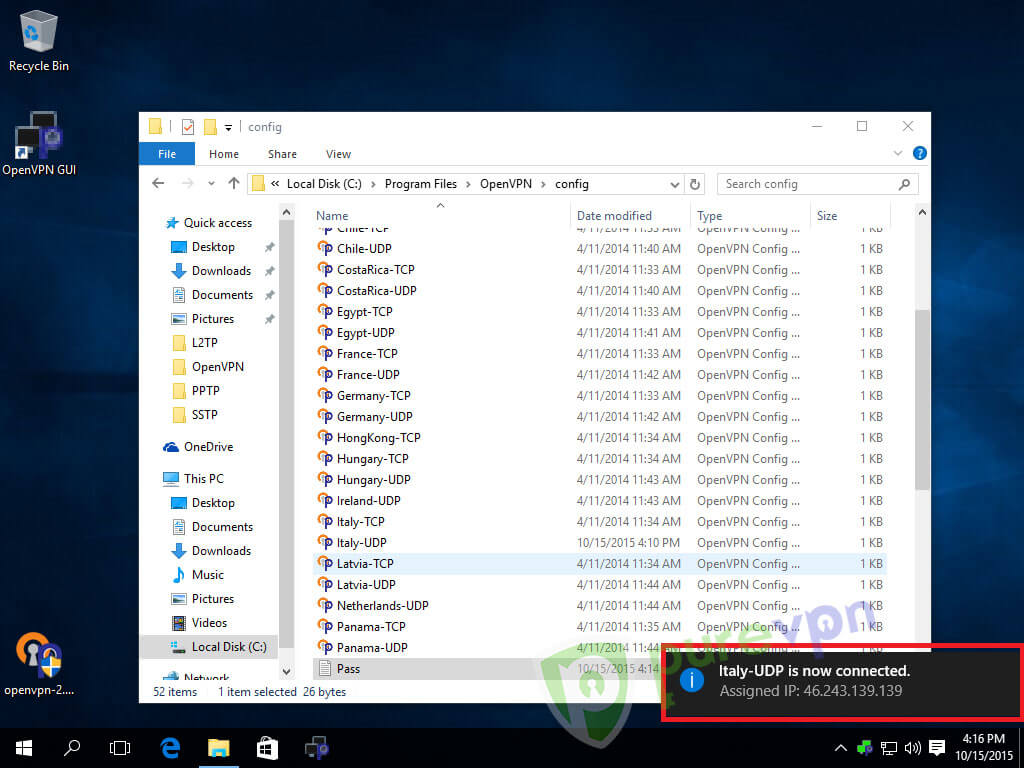Select Local Disk (C:) in navigation pane
This screenshot has width=1024, height=768.
pyautogui.click(x=229, y=647)
